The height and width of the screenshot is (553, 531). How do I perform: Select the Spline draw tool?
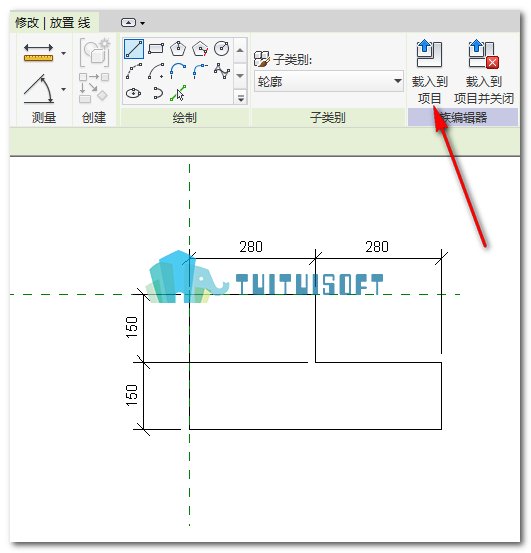pos(222,72)
